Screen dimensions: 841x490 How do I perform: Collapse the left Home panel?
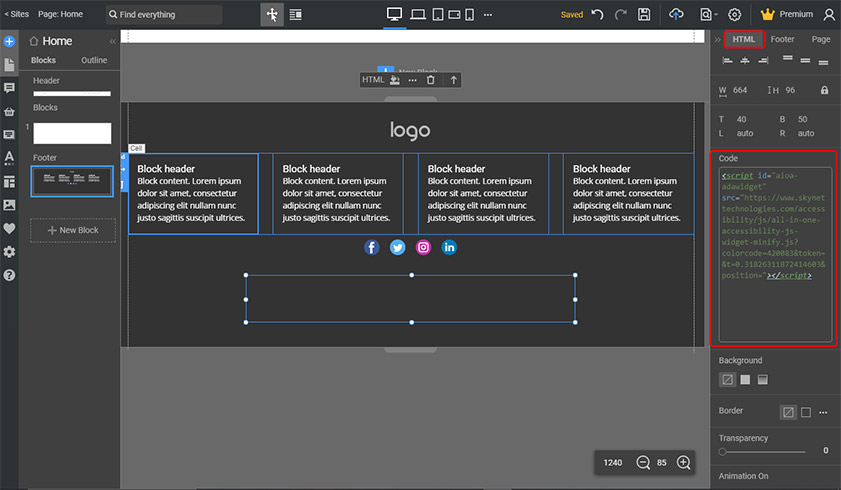(x=113, y=41)
